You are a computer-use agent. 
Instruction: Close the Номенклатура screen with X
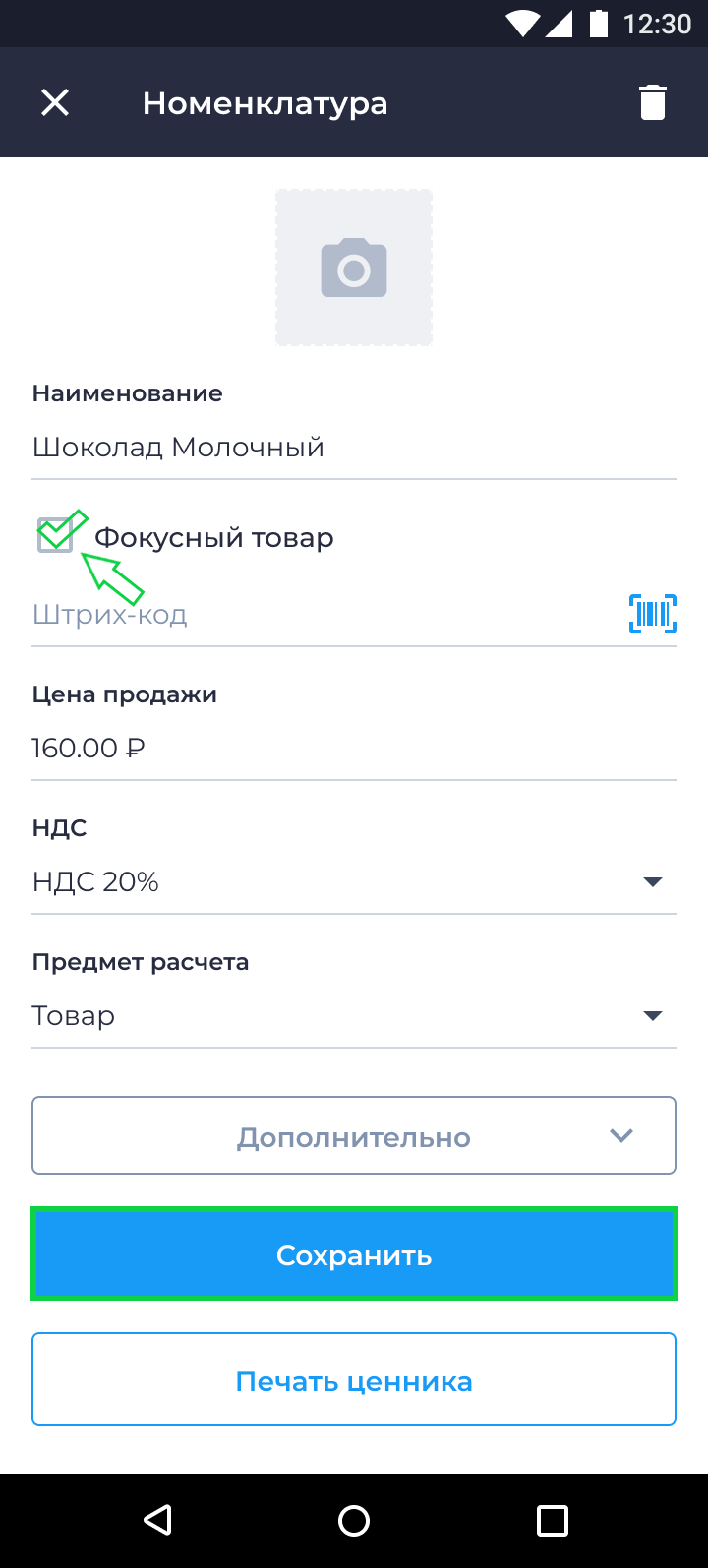pos(55,102)
